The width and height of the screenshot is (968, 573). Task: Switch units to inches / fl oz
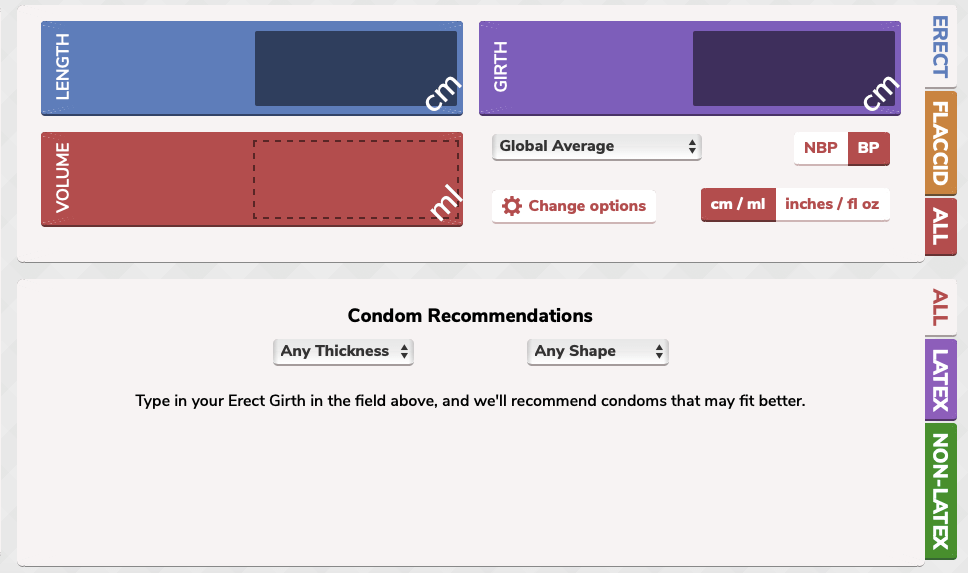coord(832,204)
